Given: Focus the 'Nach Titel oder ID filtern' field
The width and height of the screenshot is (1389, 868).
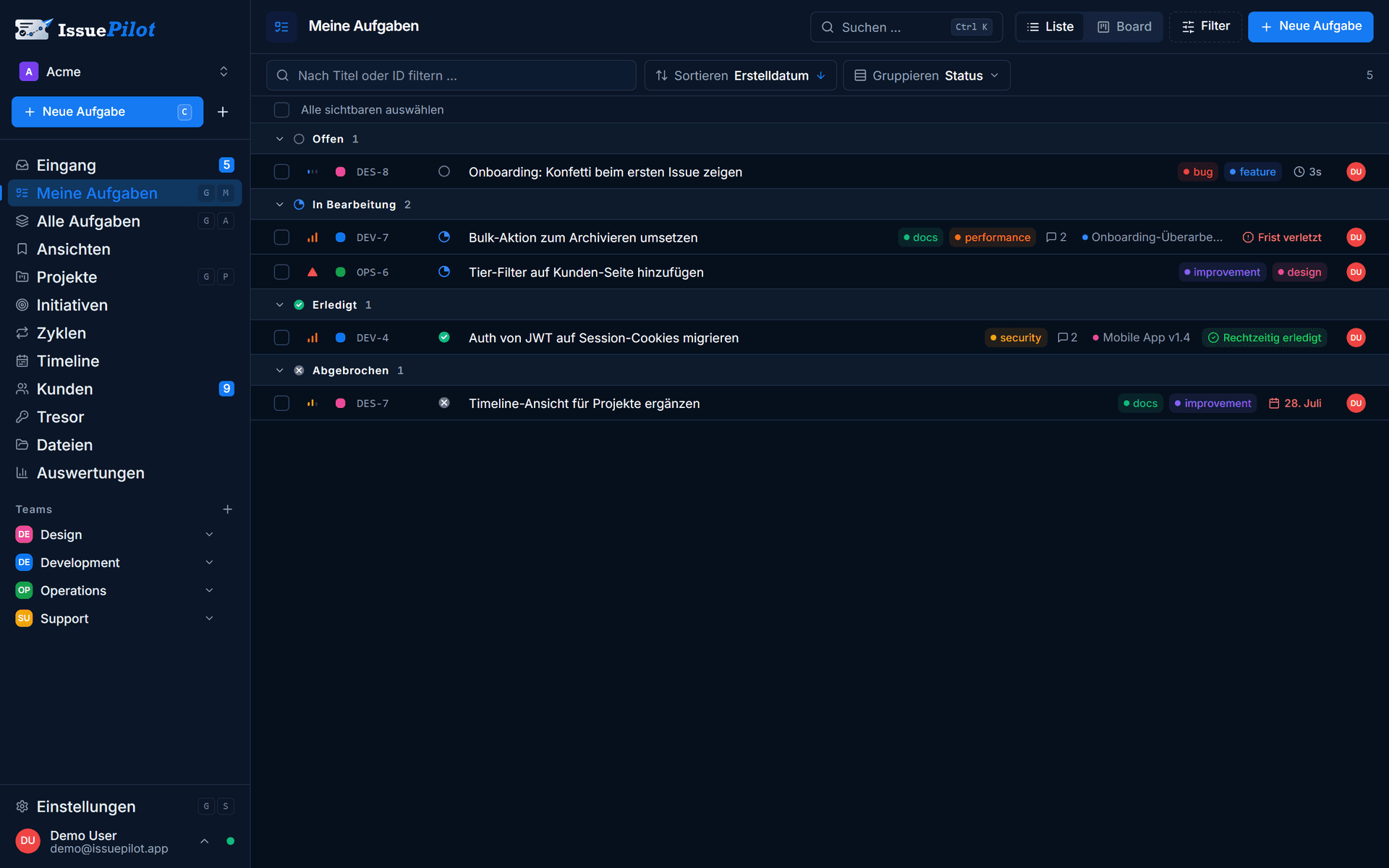Looking at the screenshot, I should click(451, 76).
